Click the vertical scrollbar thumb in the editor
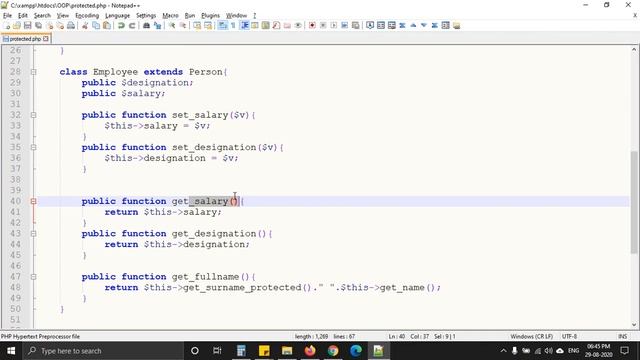 click(633, 202)
